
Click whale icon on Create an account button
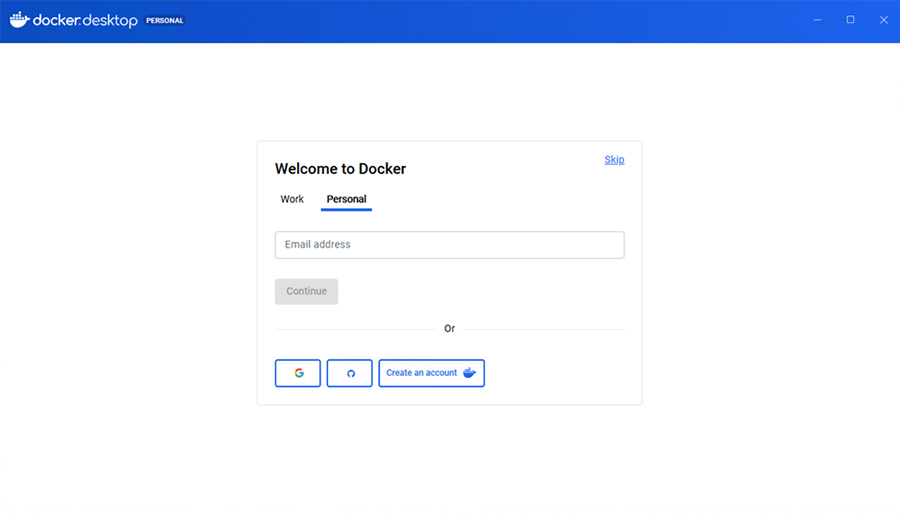[469, 373]
